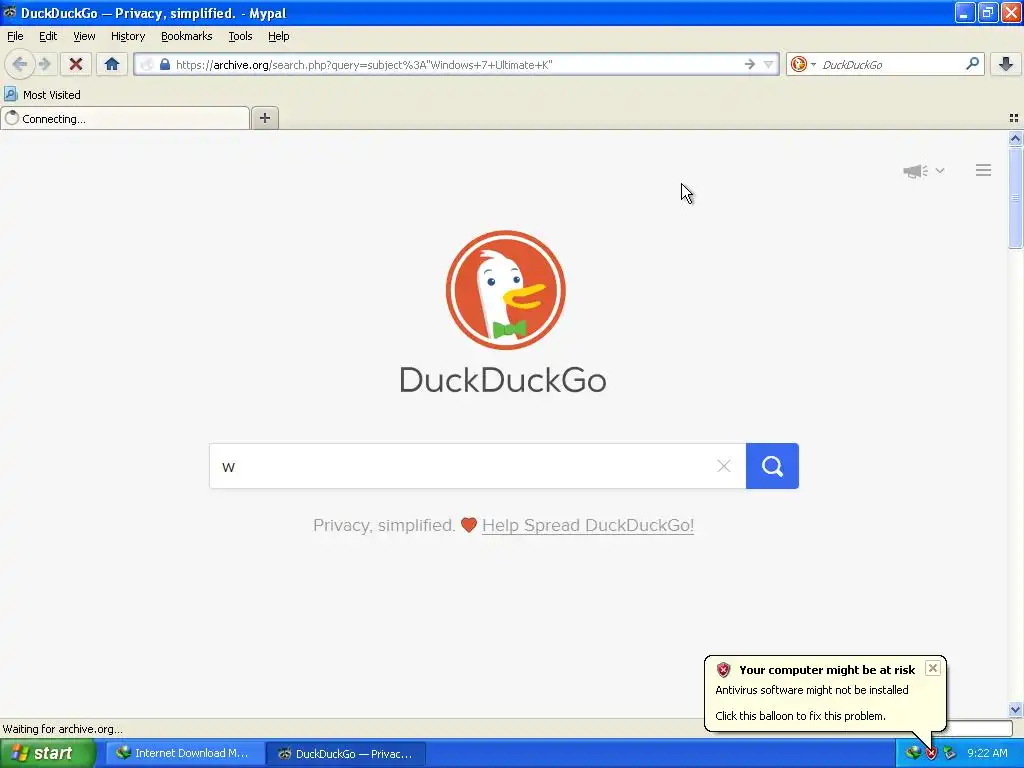The height and width of the screenshot is (768, 1024).
Task: Open the Edit menu
Action: [48, 36]
